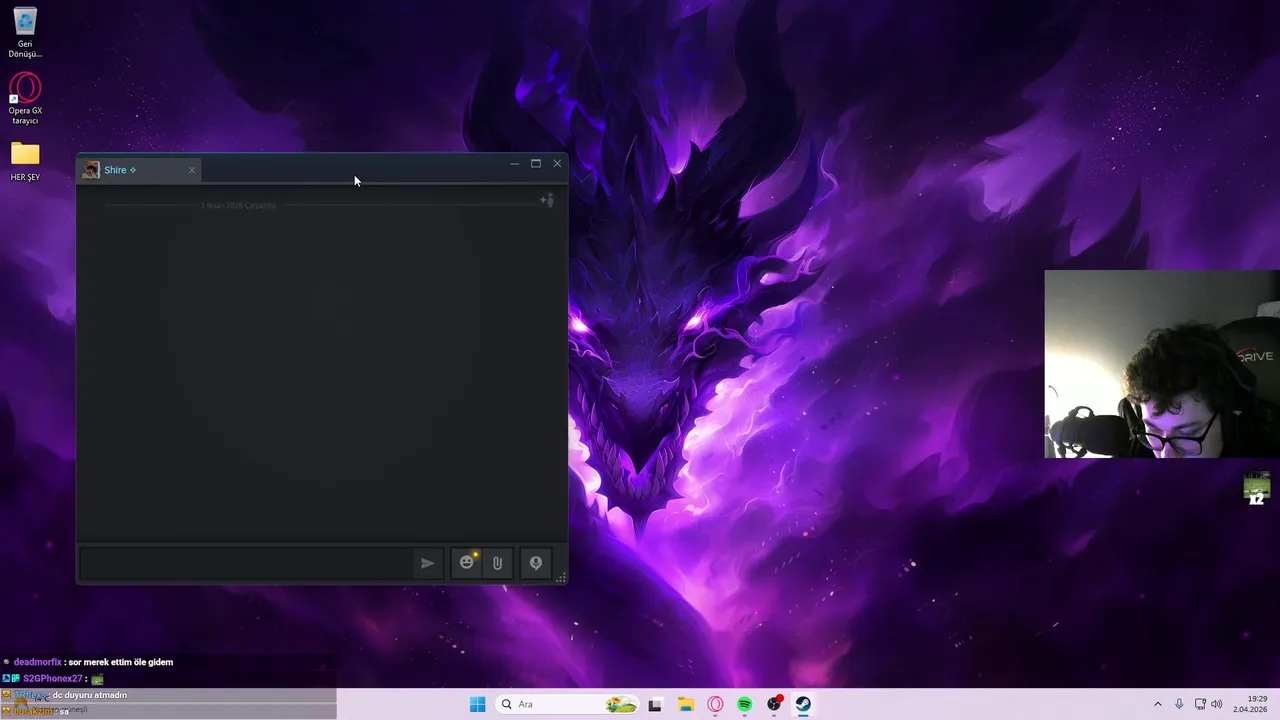Click the 1 Nisan 2026 Çarşamba date label
The height and width of the screenshot is (720, 1280).
[238, 205]
